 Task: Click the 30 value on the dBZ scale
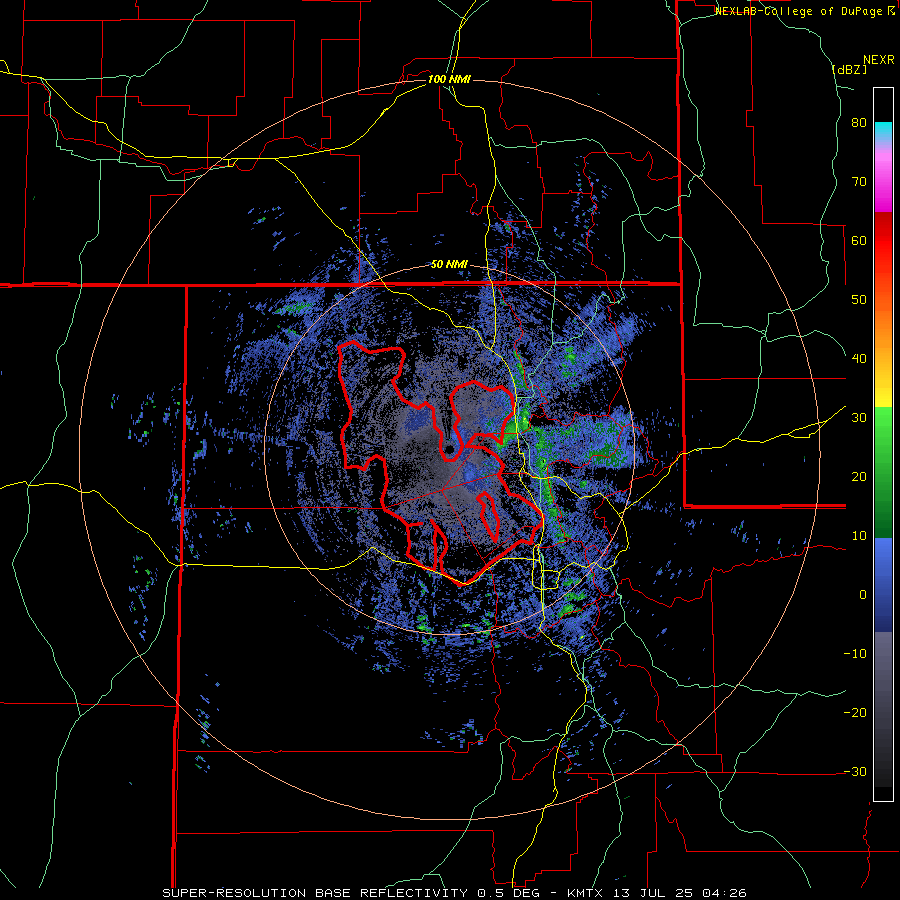859,418
